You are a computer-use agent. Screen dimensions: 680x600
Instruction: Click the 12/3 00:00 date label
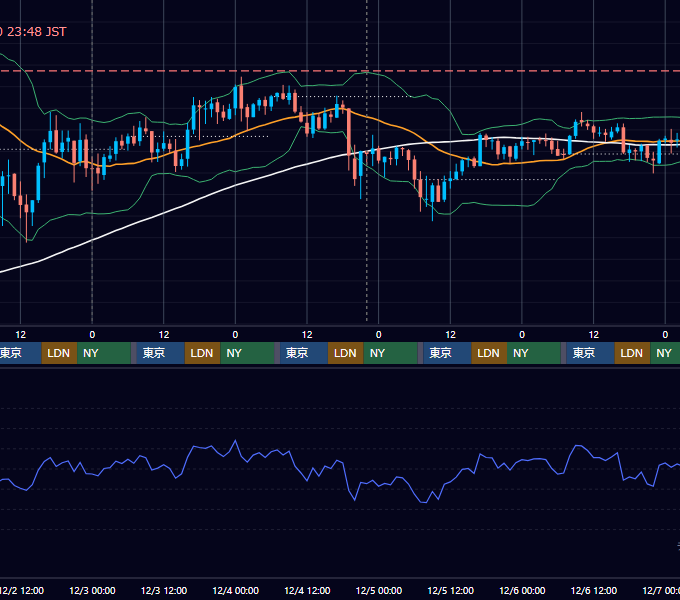(x=92, y=590)
